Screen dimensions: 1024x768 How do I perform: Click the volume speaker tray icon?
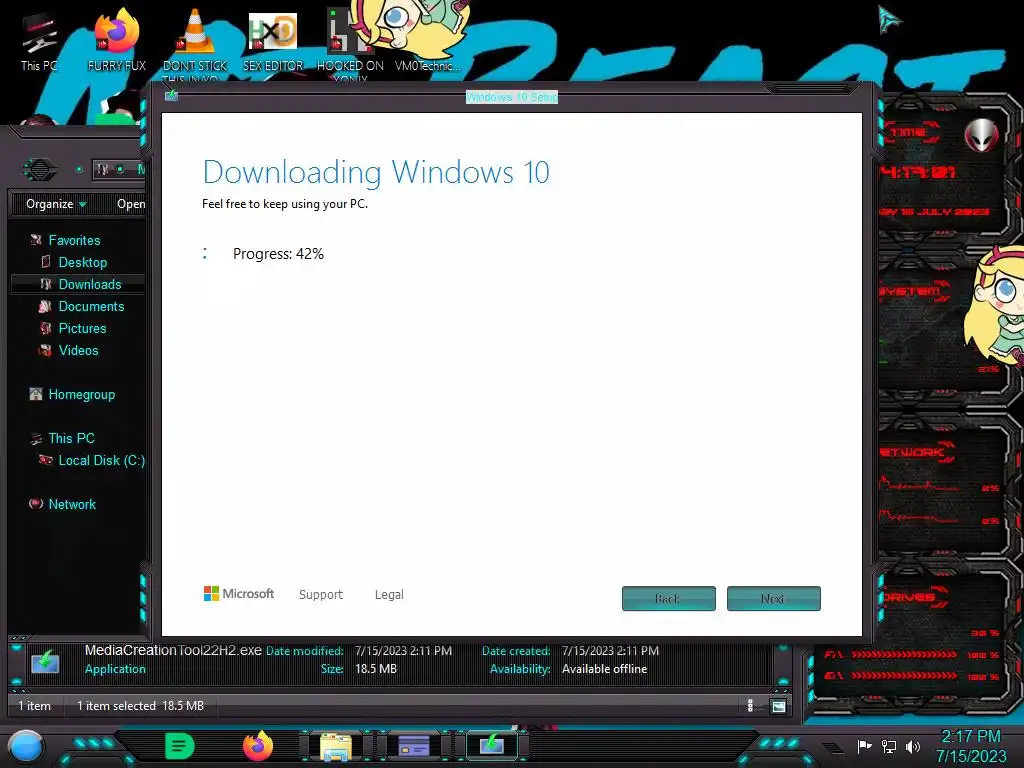pos(913,746)
